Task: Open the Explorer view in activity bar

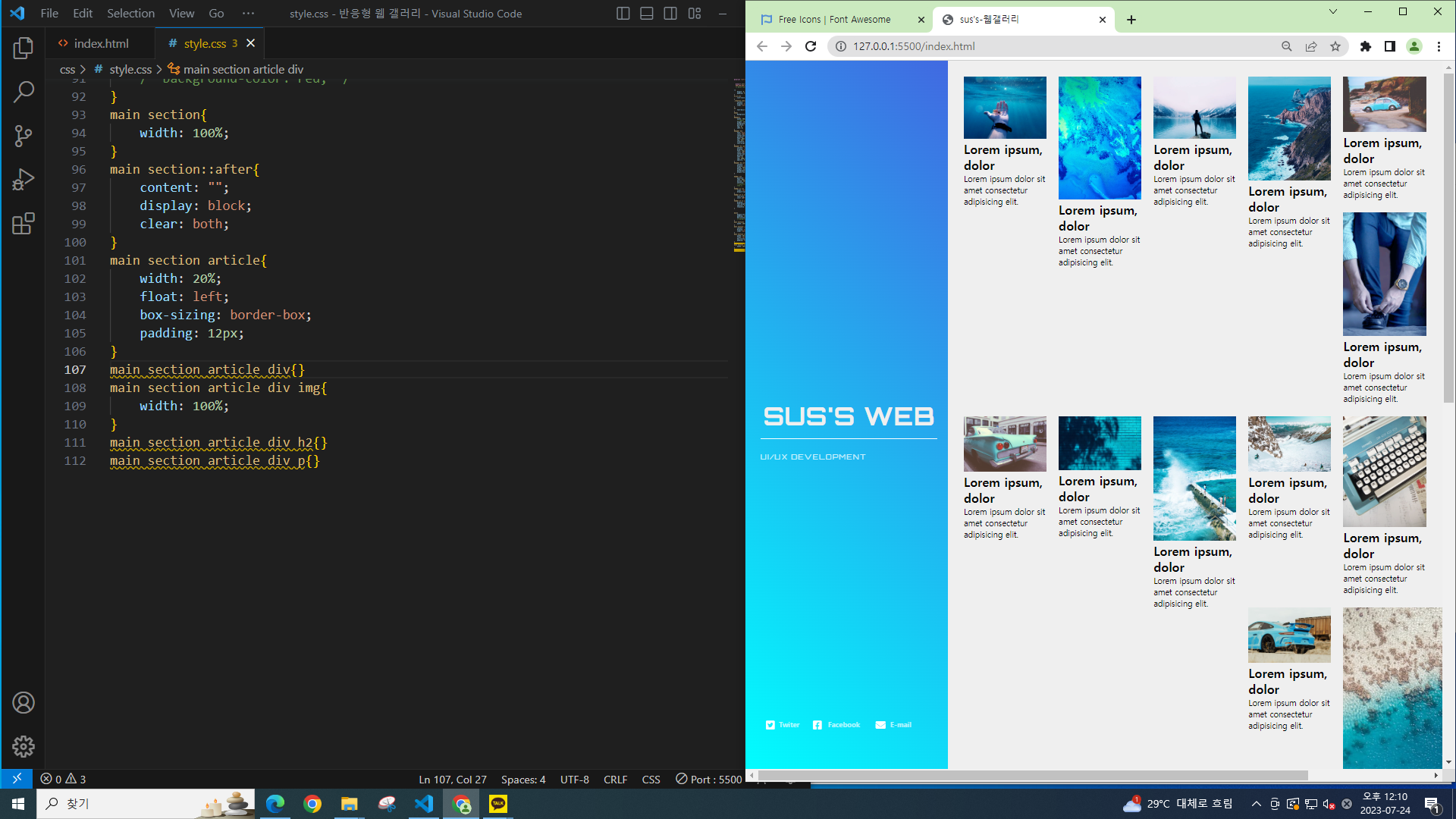Action: 24,49
